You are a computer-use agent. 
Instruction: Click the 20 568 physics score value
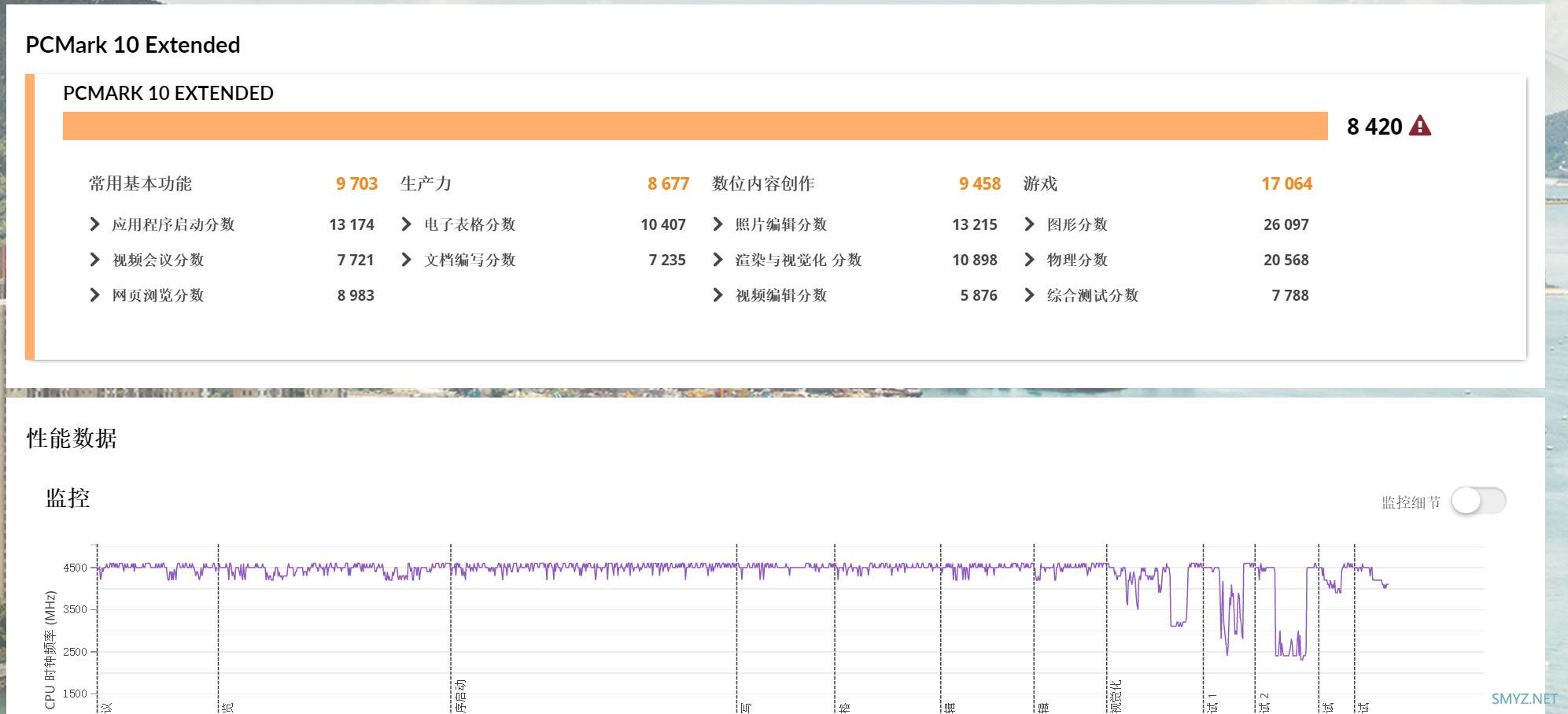click(1286, 260)
